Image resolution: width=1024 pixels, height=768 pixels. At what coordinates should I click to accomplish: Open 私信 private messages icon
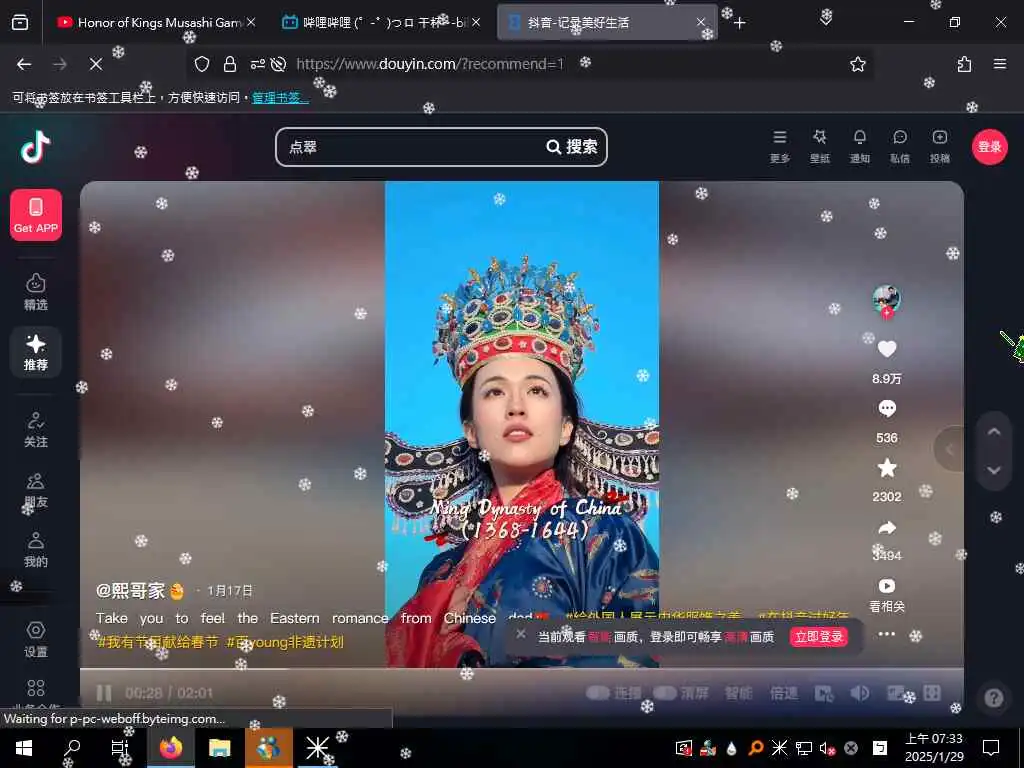click(900, 146)
